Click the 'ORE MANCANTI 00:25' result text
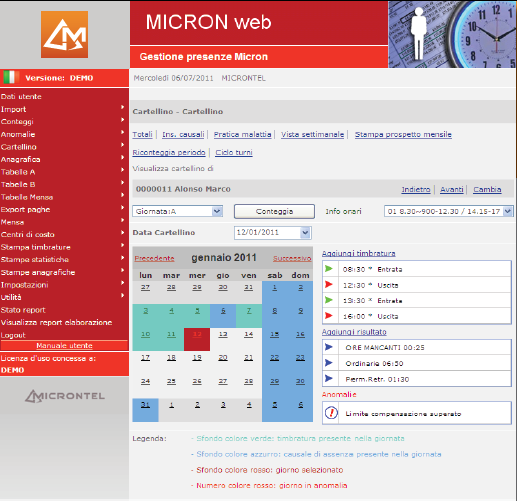Screen dimensions: 517x501 [385, 347]
